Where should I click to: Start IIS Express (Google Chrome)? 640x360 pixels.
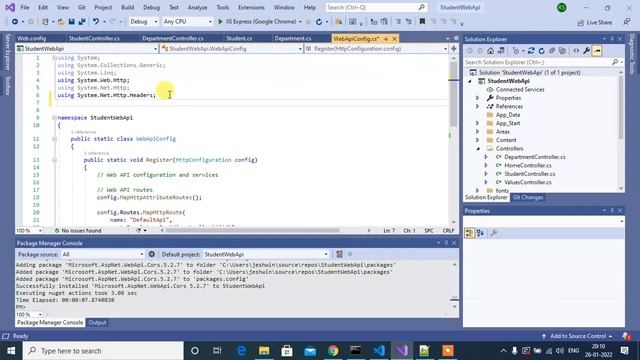pos(258,22)
